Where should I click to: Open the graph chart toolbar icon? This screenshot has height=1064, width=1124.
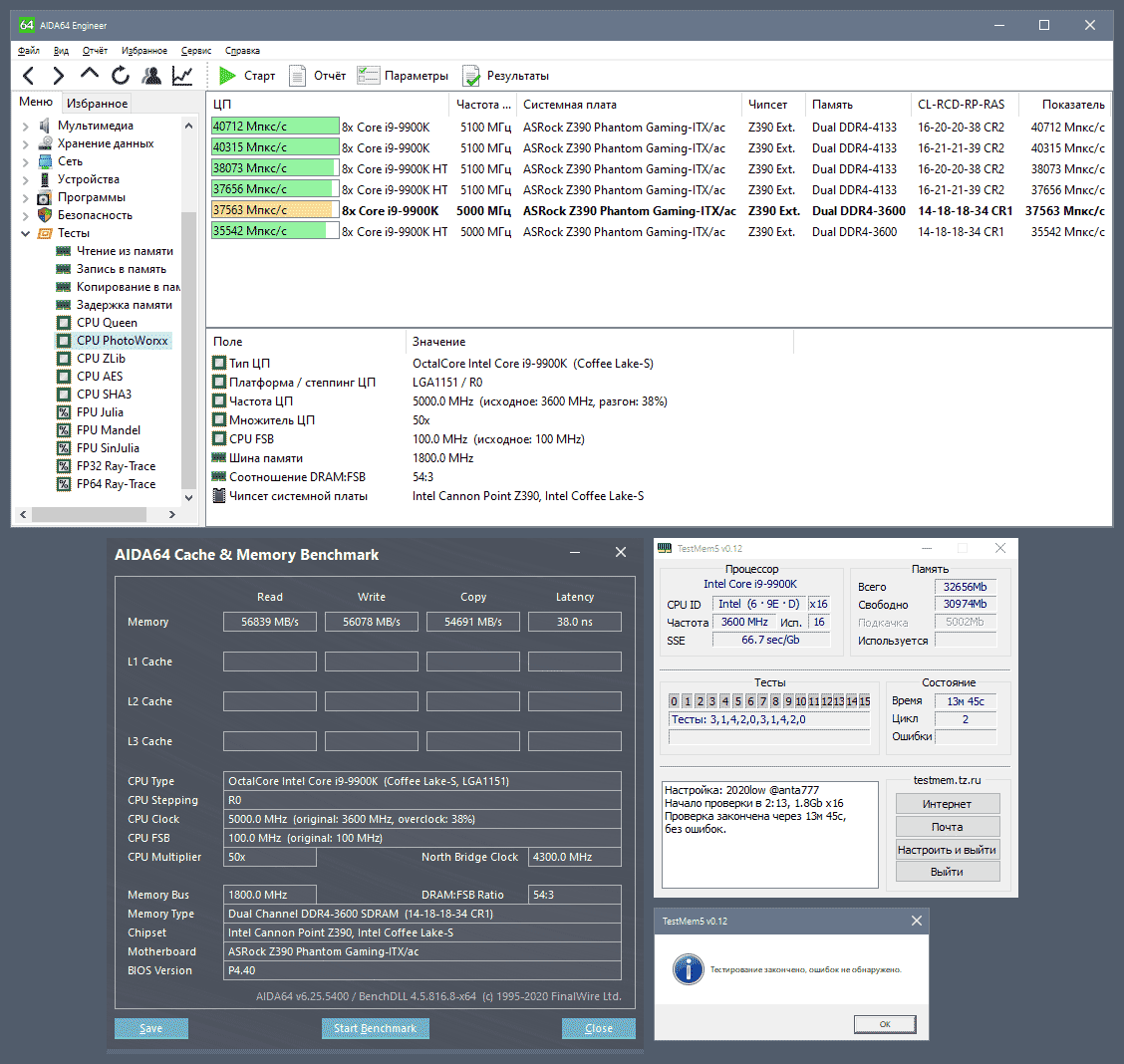click(x=182, y=76)
